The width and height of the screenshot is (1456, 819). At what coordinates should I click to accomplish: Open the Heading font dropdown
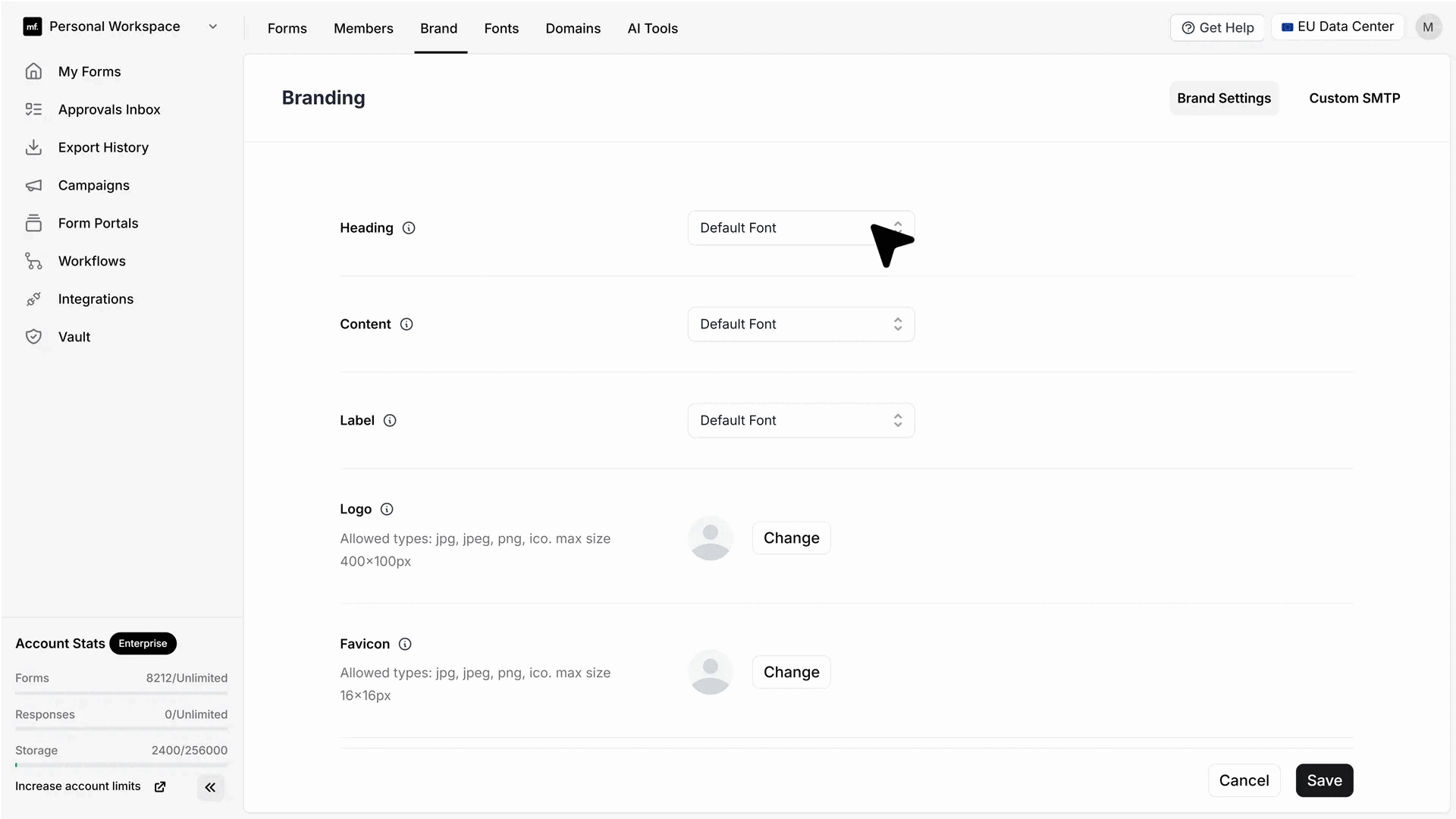(x=801, y=228)
